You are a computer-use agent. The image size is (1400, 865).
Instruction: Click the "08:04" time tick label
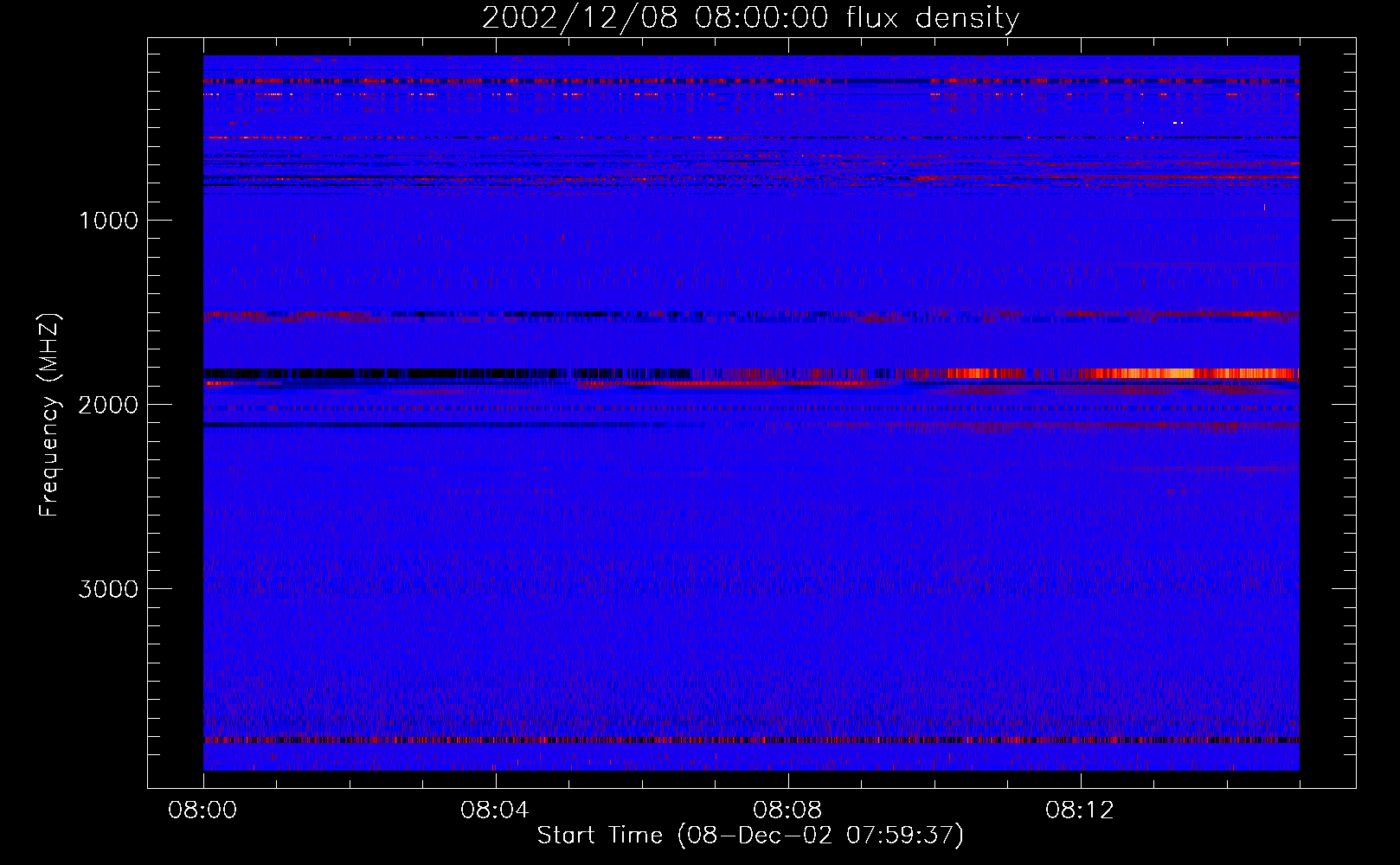click(x=495, y=811)
